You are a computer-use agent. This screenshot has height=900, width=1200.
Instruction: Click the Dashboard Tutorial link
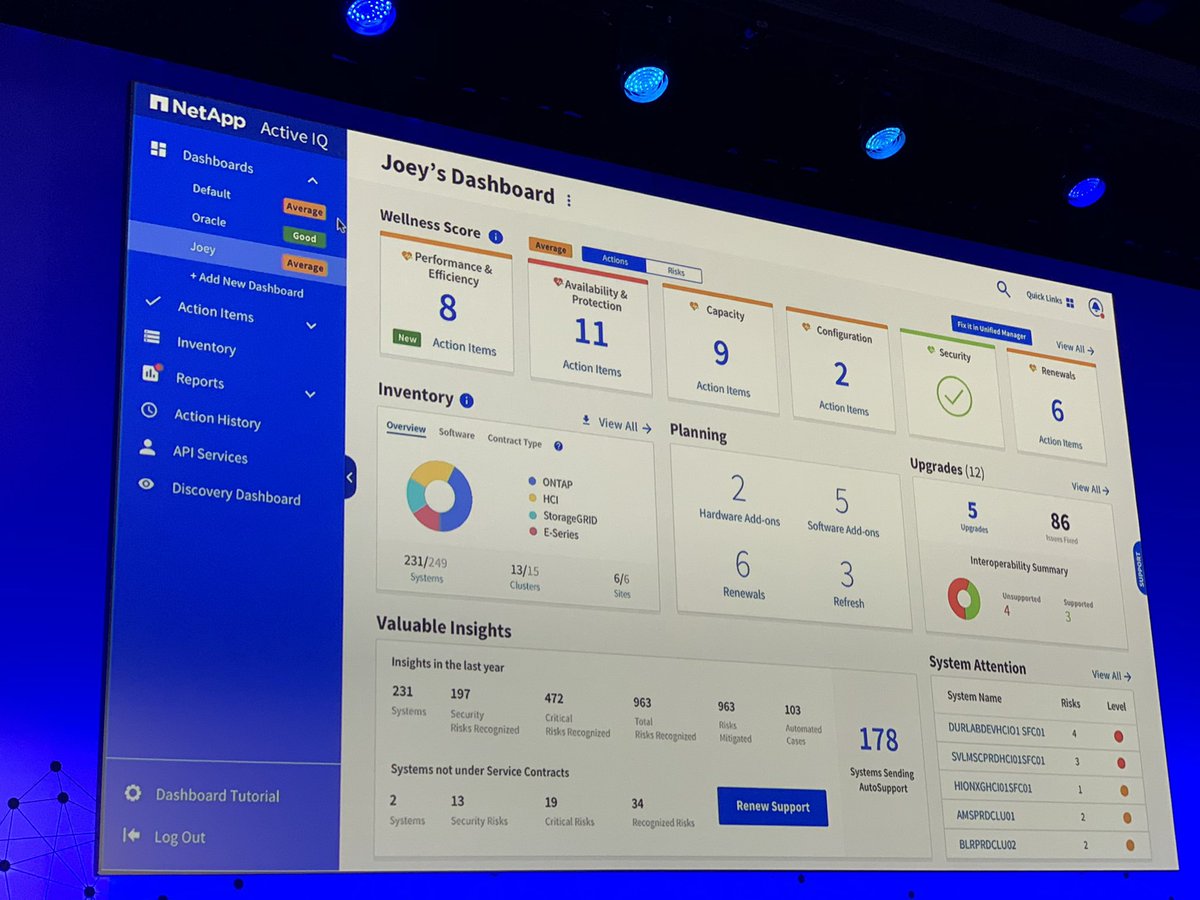pyautogui.click(x=217, y=796)
